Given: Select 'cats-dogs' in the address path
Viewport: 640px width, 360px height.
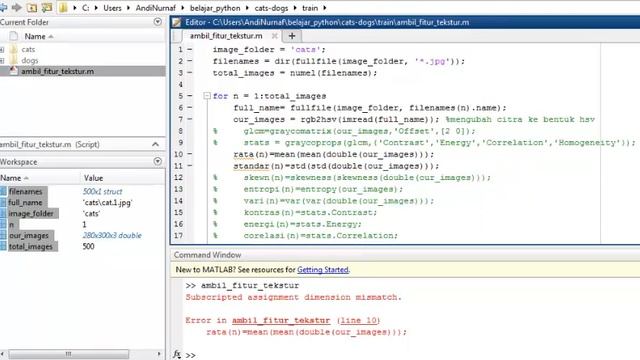Looking at the screenshot, I should pos(271,8).
